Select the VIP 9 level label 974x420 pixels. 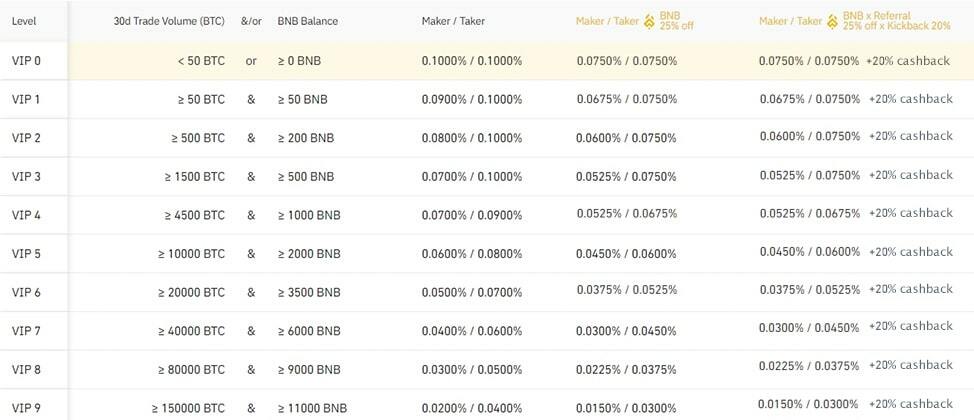pos(26,407)
